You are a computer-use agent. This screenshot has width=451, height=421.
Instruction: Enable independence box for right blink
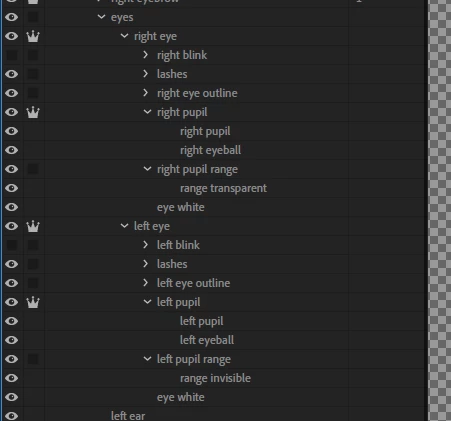point(33,55)
